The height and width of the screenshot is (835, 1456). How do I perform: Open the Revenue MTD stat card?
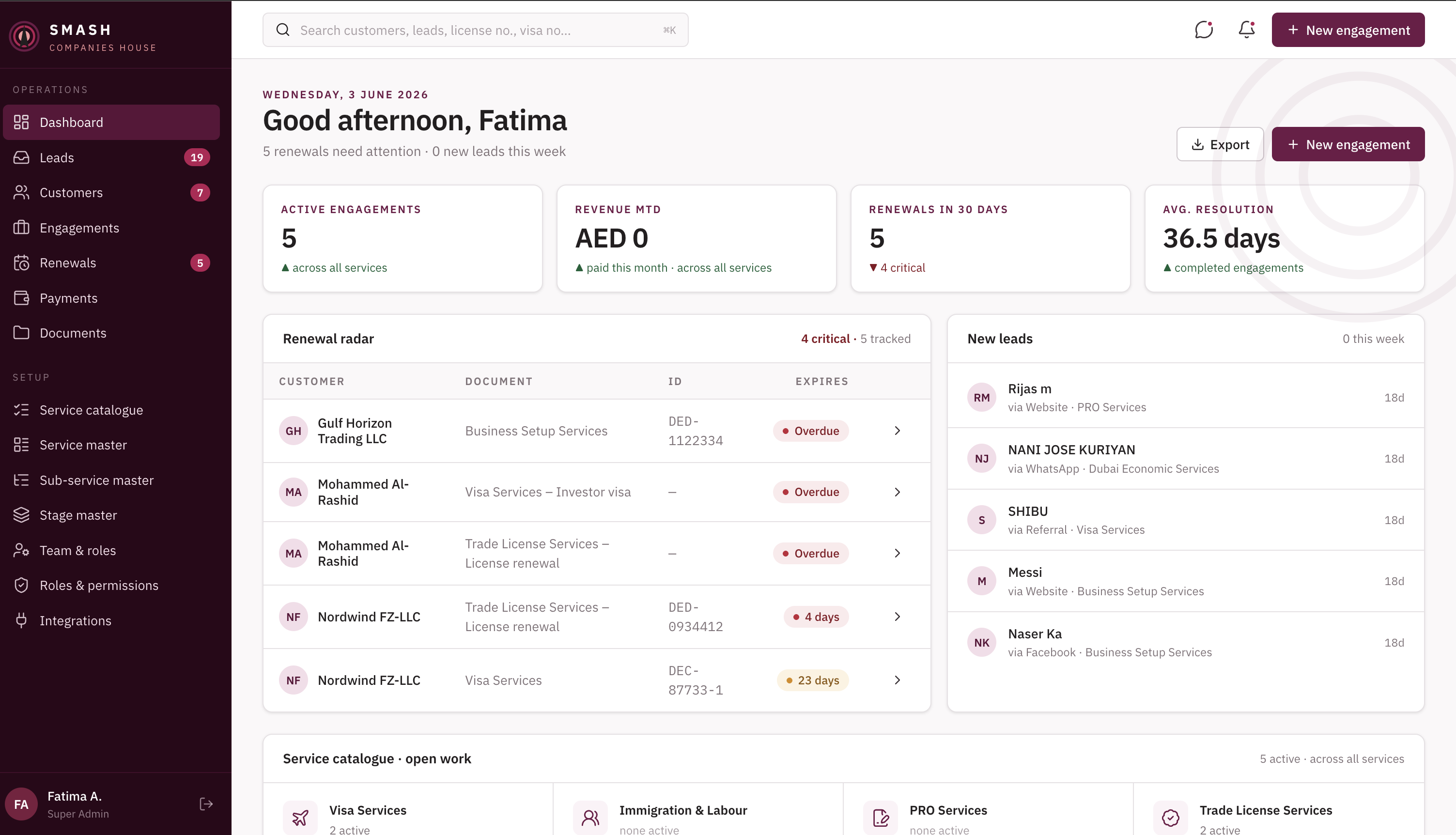[x=696, y=239]
